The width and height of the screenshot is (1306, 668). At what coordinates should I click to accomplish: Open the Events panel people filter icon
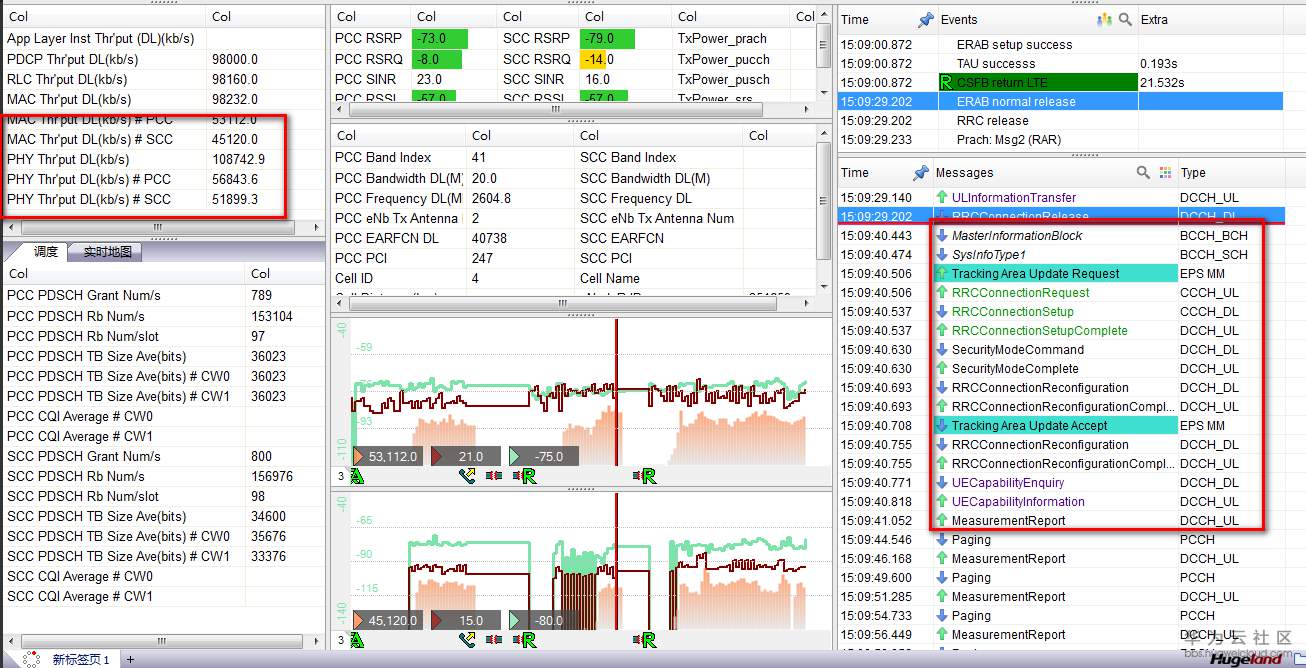[1104, 19]
